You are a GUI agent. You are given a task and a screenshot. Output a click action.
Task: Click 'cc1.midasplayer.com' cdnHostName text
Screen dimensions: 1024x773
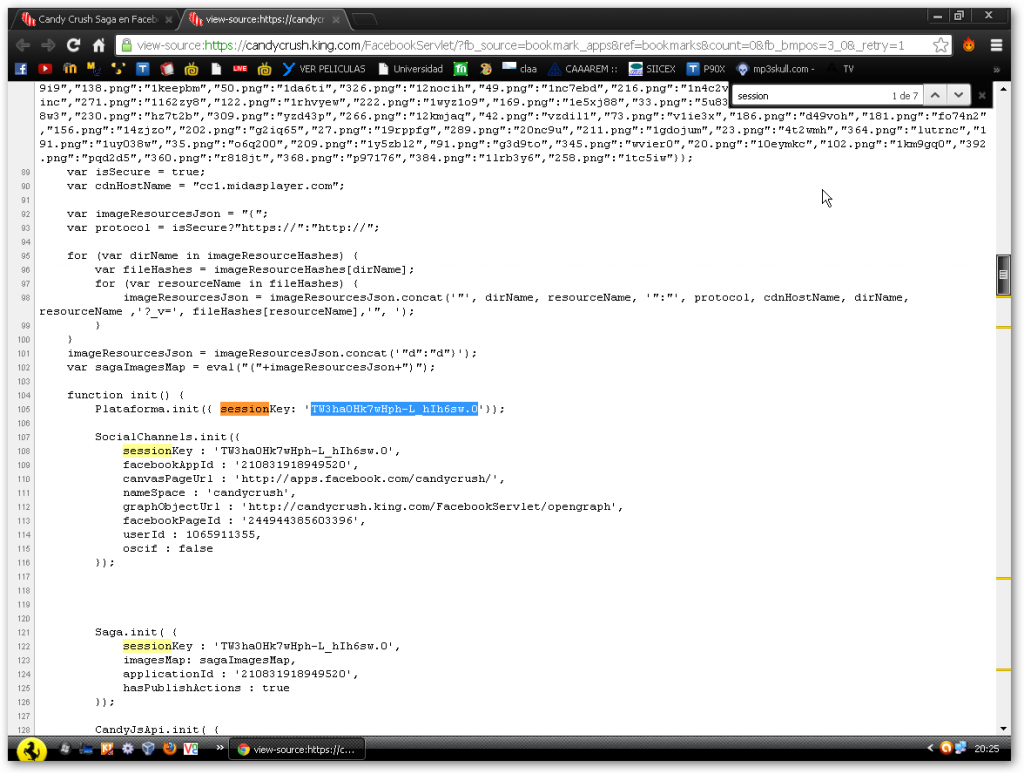(268, 185)
